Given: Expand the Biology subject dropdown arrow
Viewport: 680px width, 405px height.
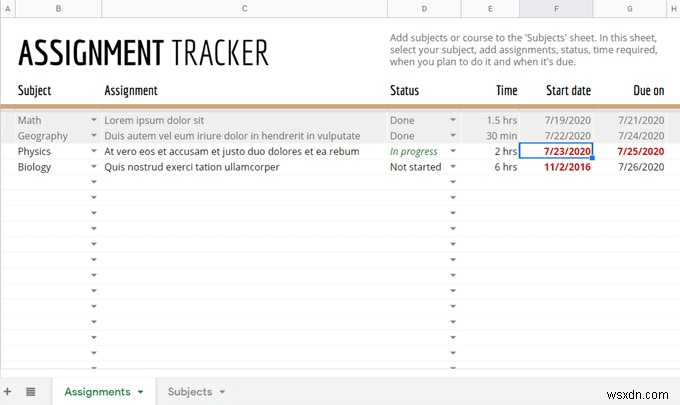Looking at the screenshot, I should pyautogui.click(x=94, y=167).
